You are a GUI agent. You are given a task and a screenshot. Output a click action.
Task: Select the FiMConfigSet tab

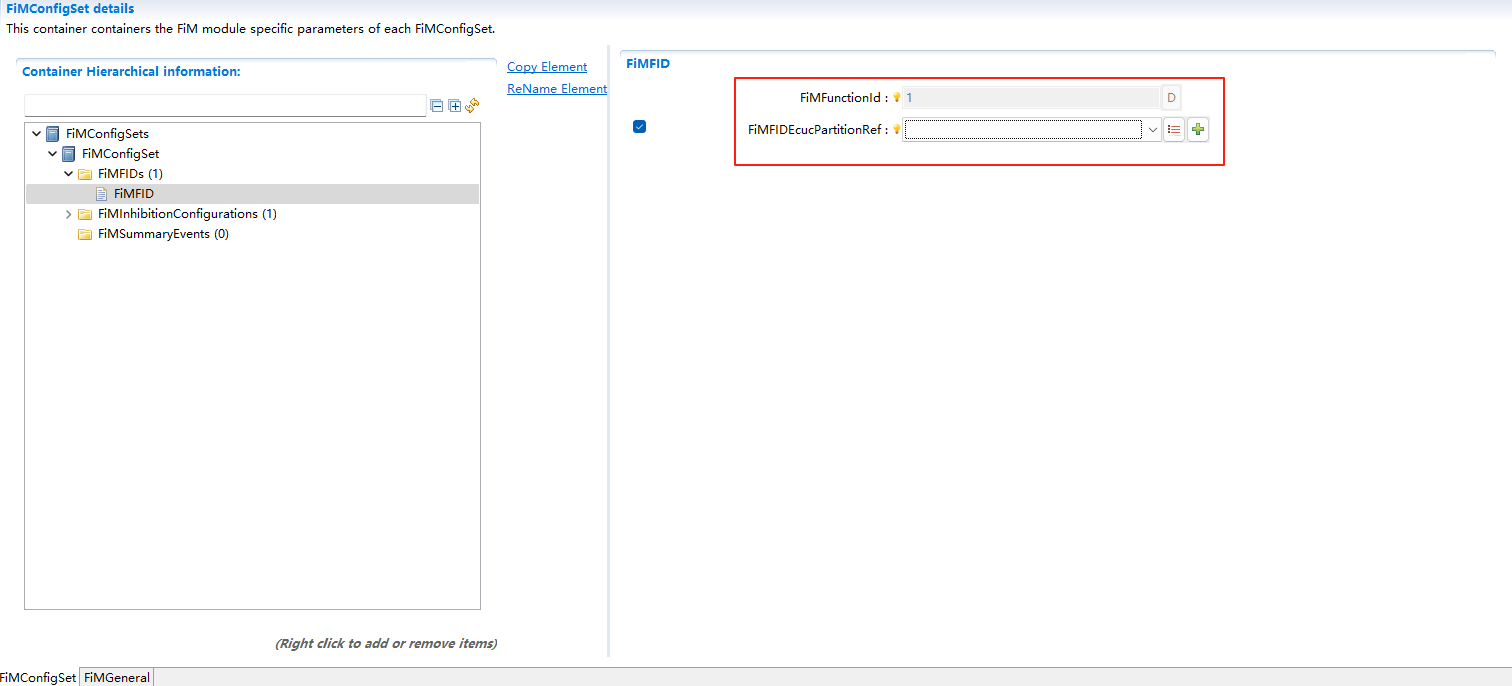pyautogui.click(x=39, y=677)
